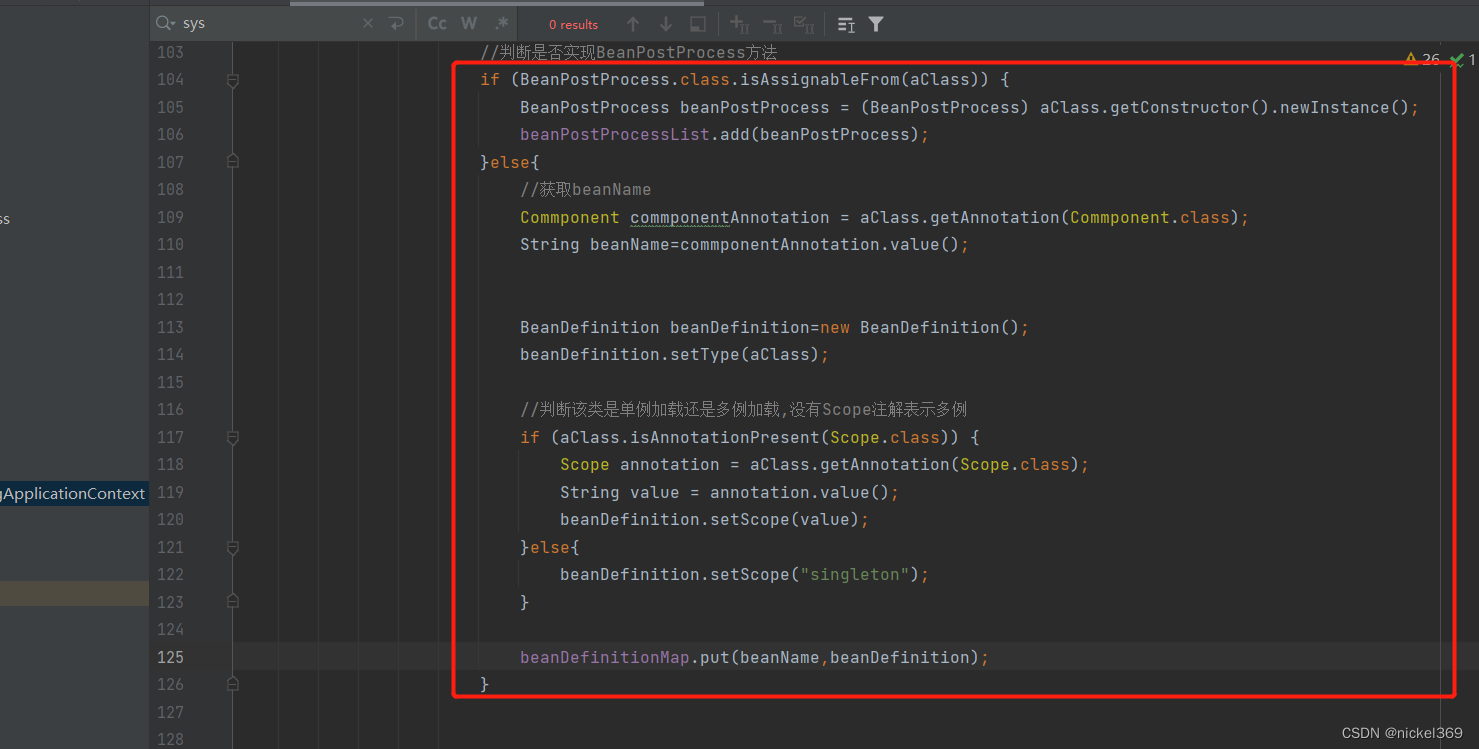Image resolution: width=1479 pixels, height=749 pixels.
Task: Click fold end marker at line 123
Action: pos(233,602)
